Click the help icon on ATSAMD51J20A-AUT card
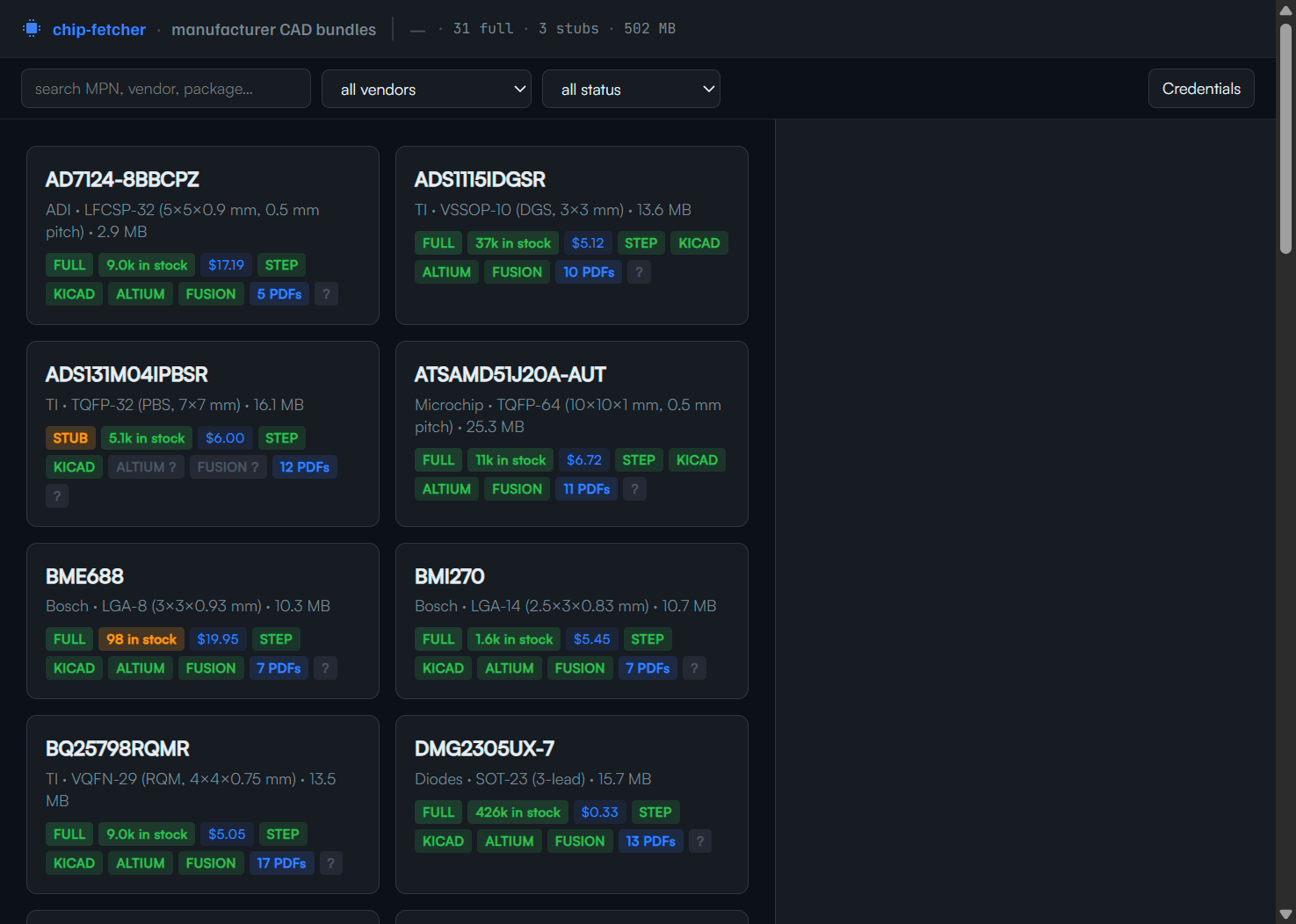 pos(634,489)
